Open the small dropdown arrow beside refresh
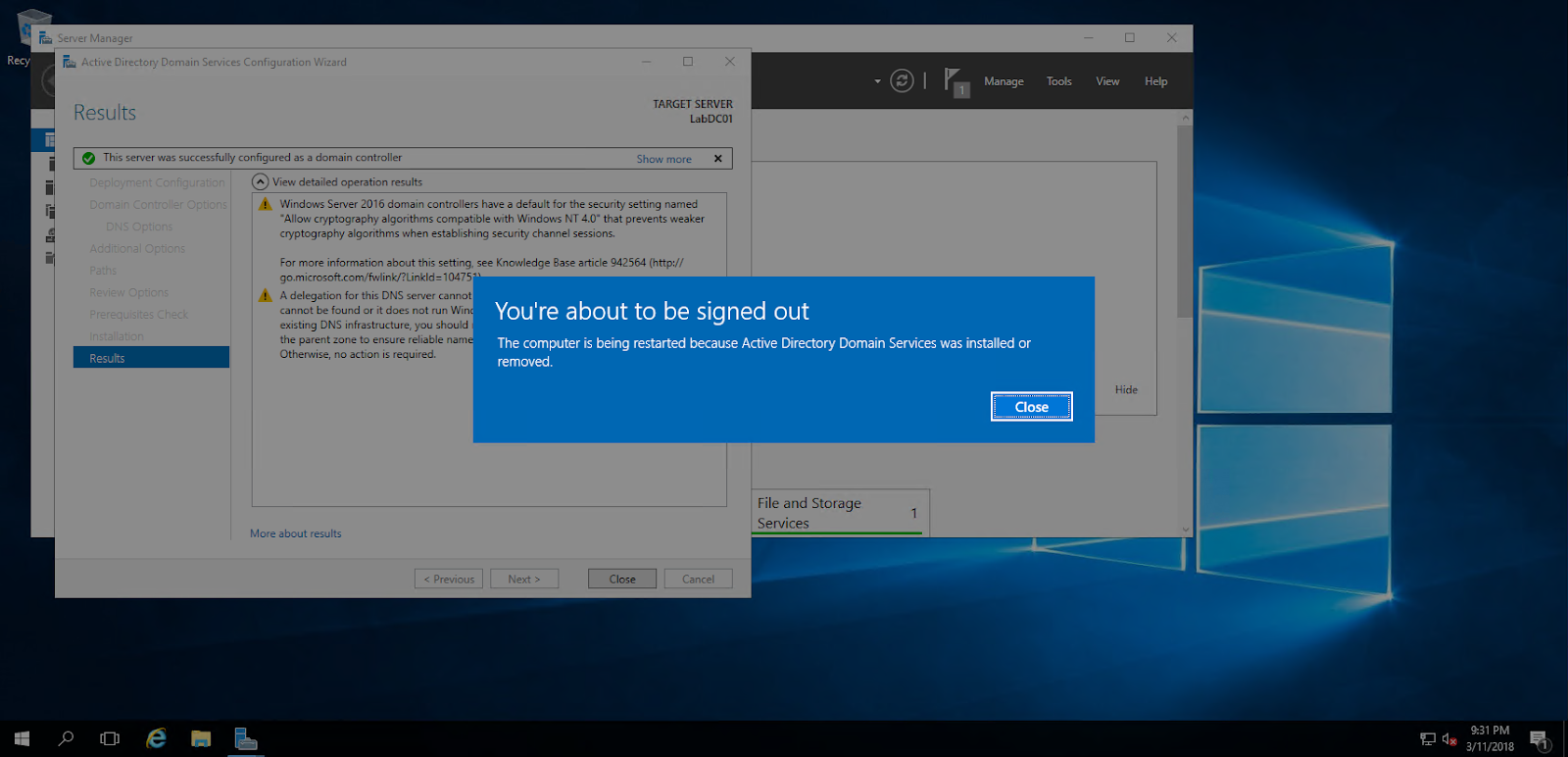The height and width of the screenshot is (757, 1568). [877, 81]
